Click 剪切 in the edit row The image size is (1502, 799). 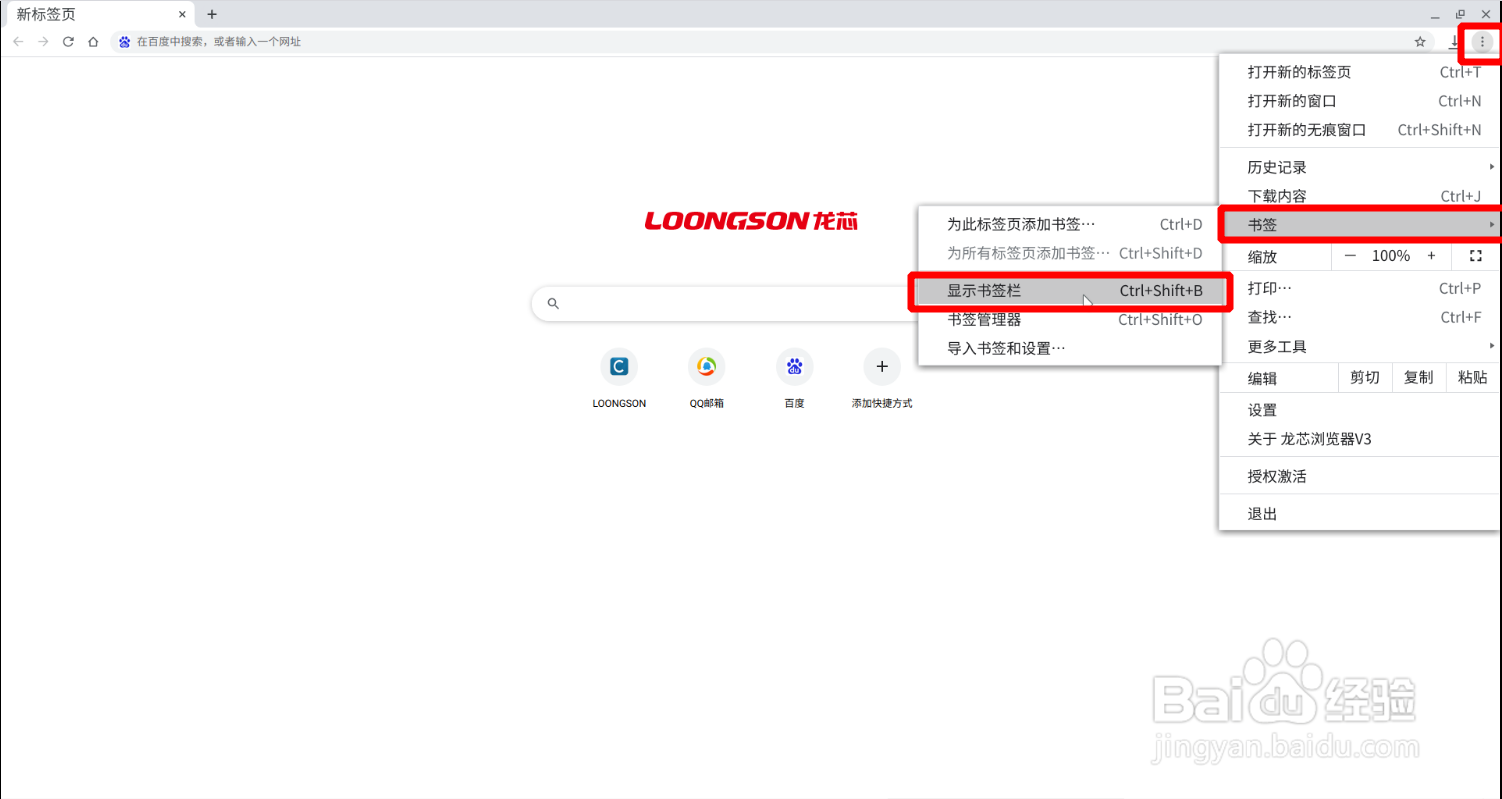click(1364, 377)
